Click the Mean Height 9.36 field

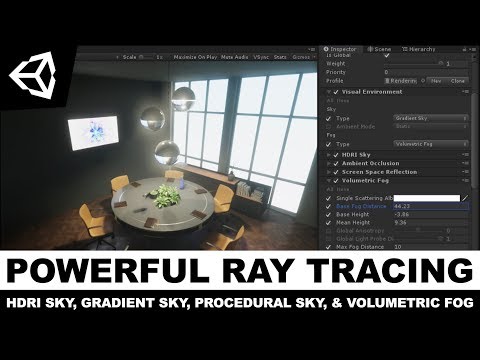[x=431, y=222]
